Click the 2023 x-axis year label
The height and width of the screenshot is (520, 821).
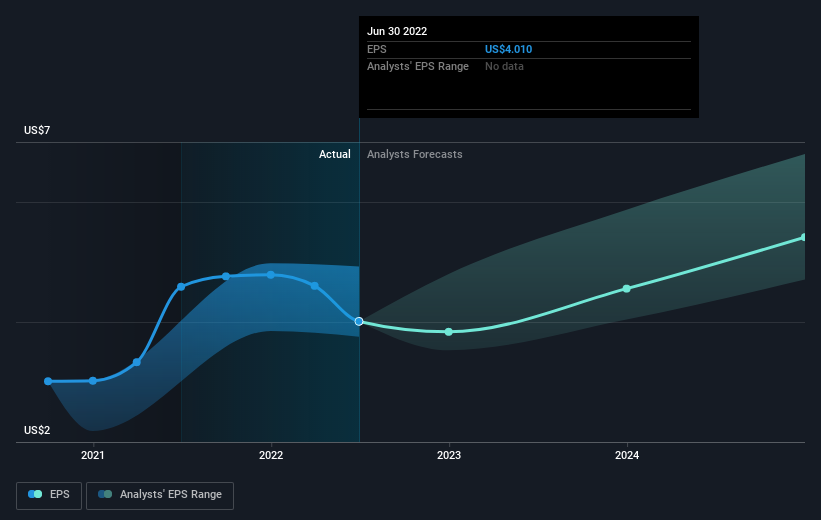(449, 456)
